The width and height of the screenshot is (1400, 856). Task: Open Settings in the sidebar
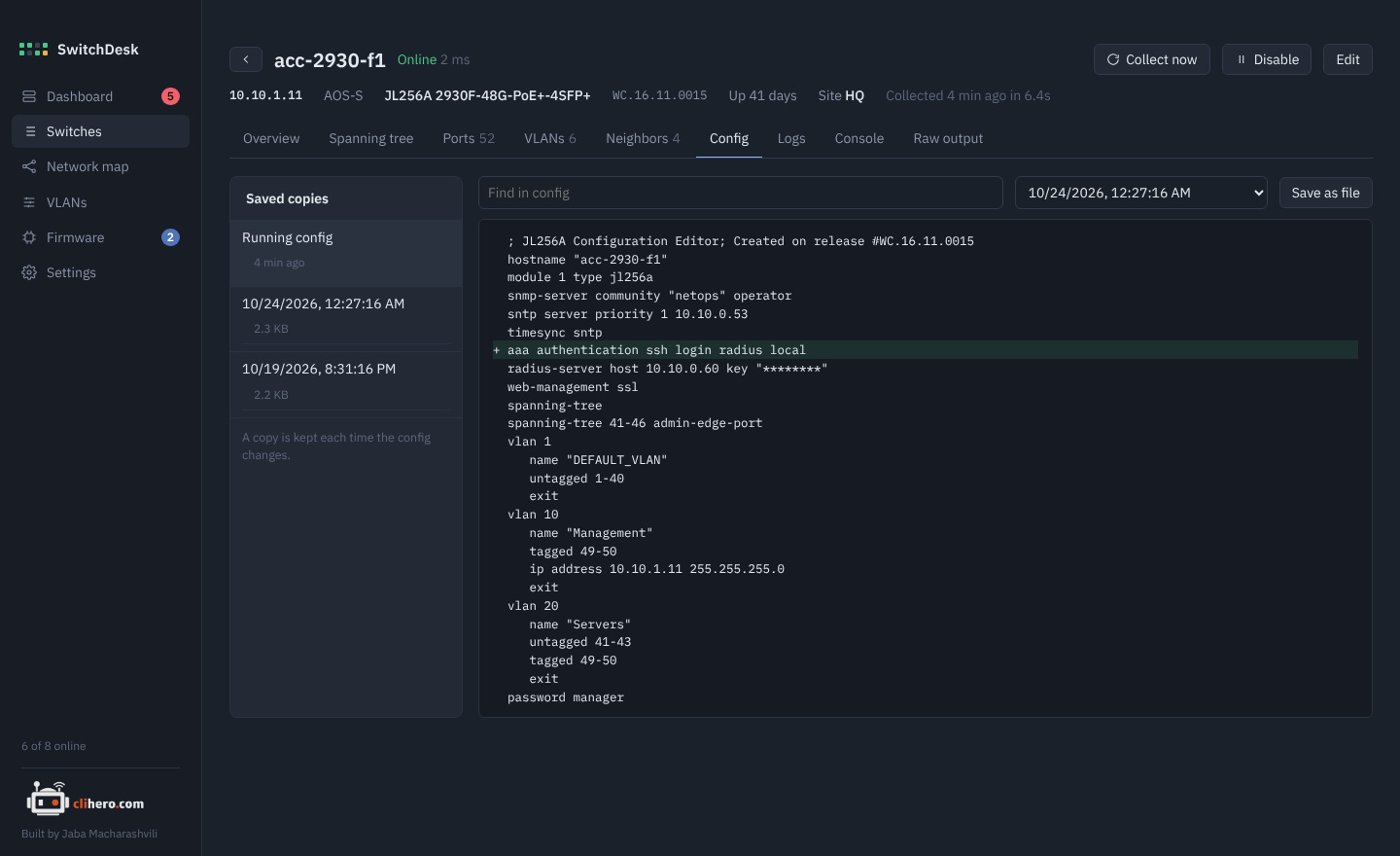click(x=100, y=272)
